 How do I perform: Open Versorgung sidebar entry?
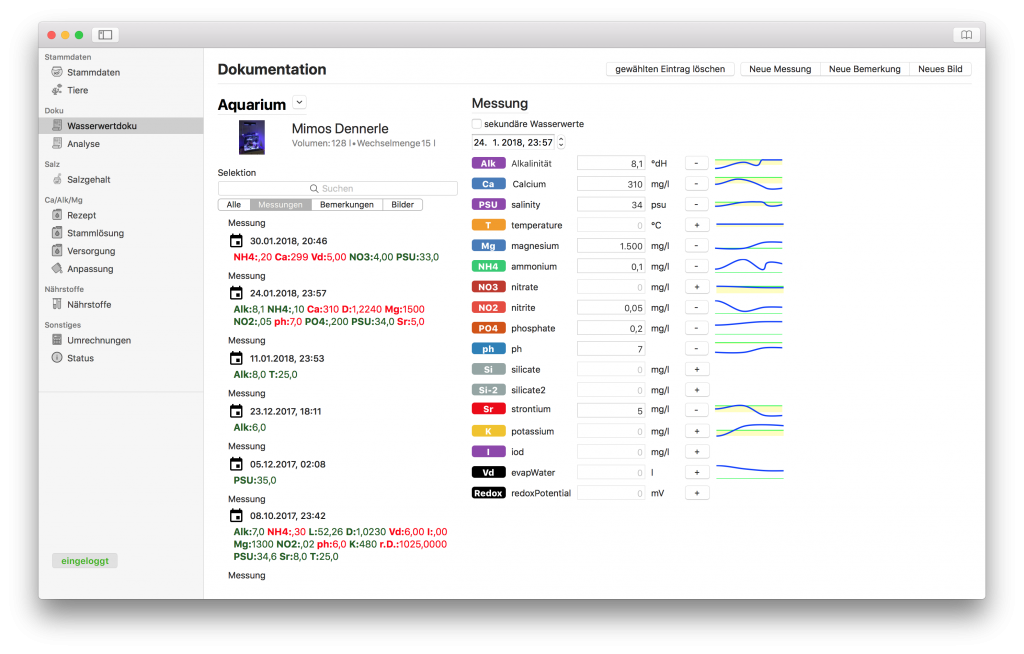(91, 251)
